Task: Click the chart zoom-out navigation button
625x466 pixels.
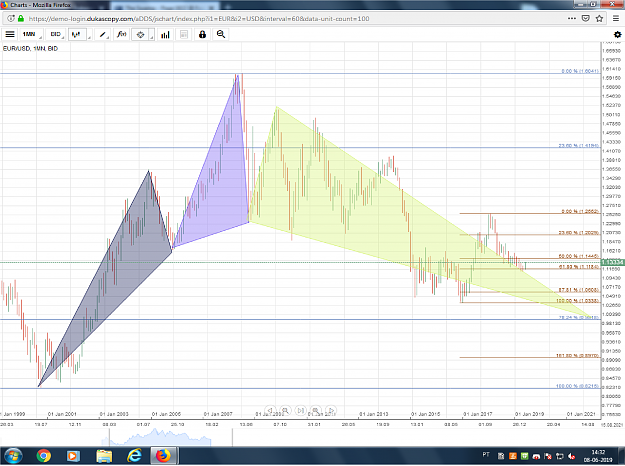Action: (x=285, y=410)
